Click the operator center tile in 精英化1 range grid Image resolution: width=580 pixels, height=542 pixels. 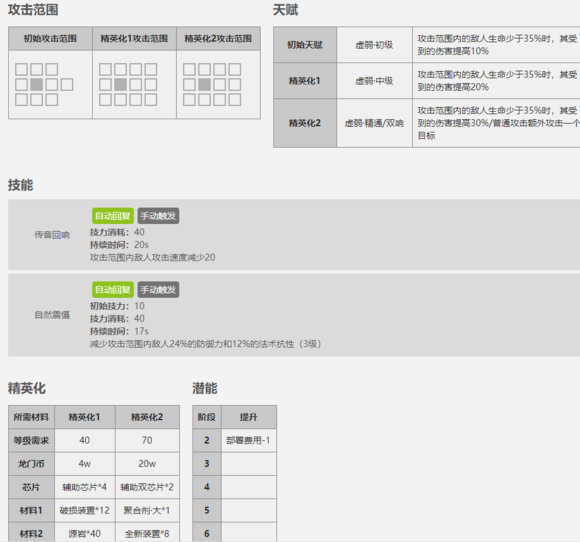121,84
